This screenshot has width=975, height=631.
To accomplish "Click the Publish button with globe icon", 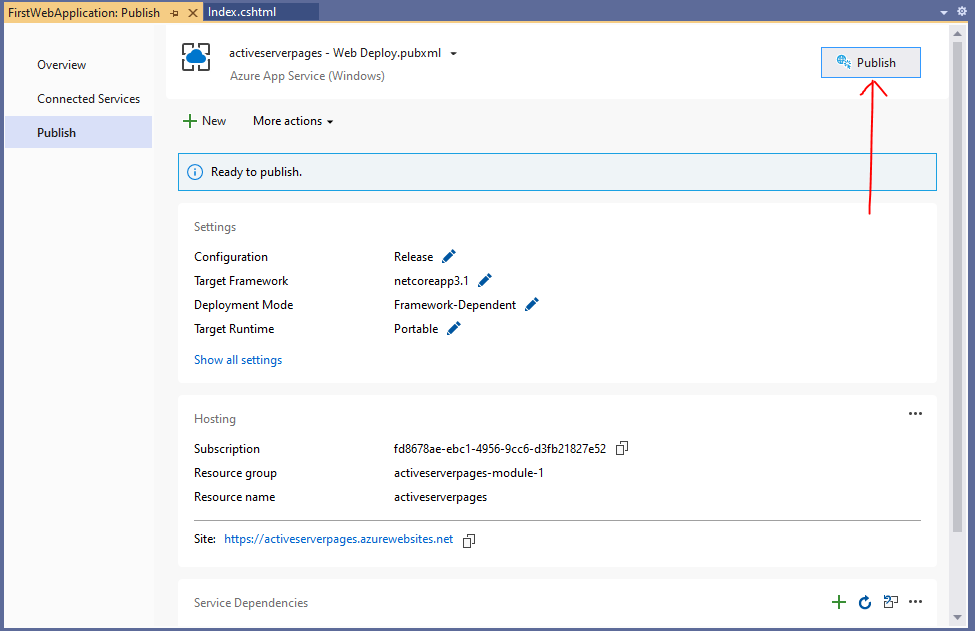I will pos(870,63).
